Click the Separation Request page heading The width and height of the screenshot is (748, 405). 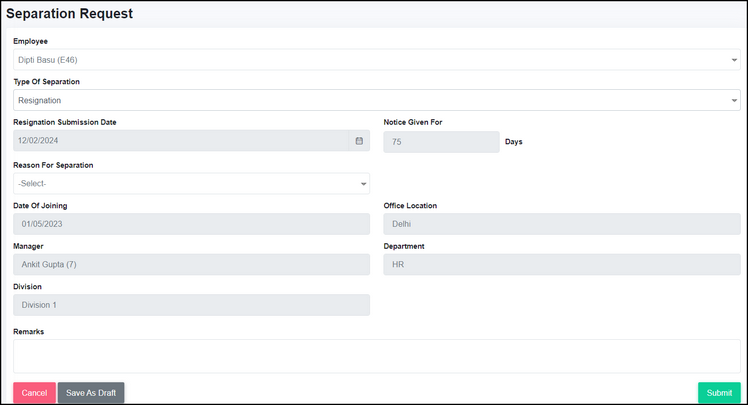[70, 13]
